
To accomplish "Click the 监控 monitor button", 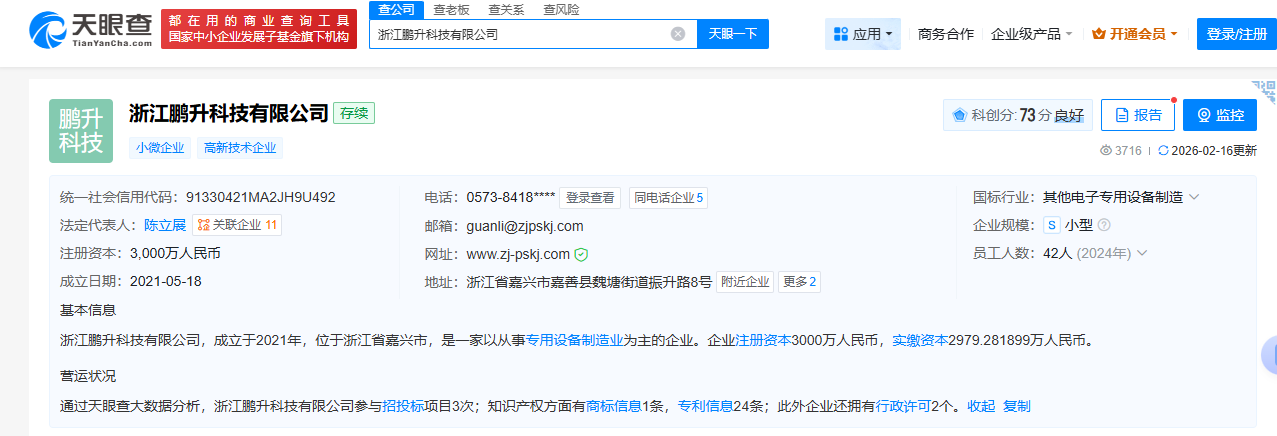I will point(1220,115).
